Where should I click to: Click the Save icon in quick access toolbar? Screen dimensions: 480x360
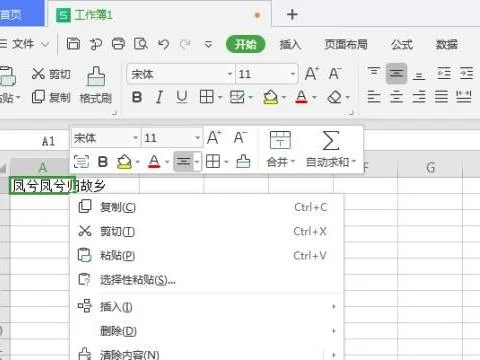(x=73, y=44)
